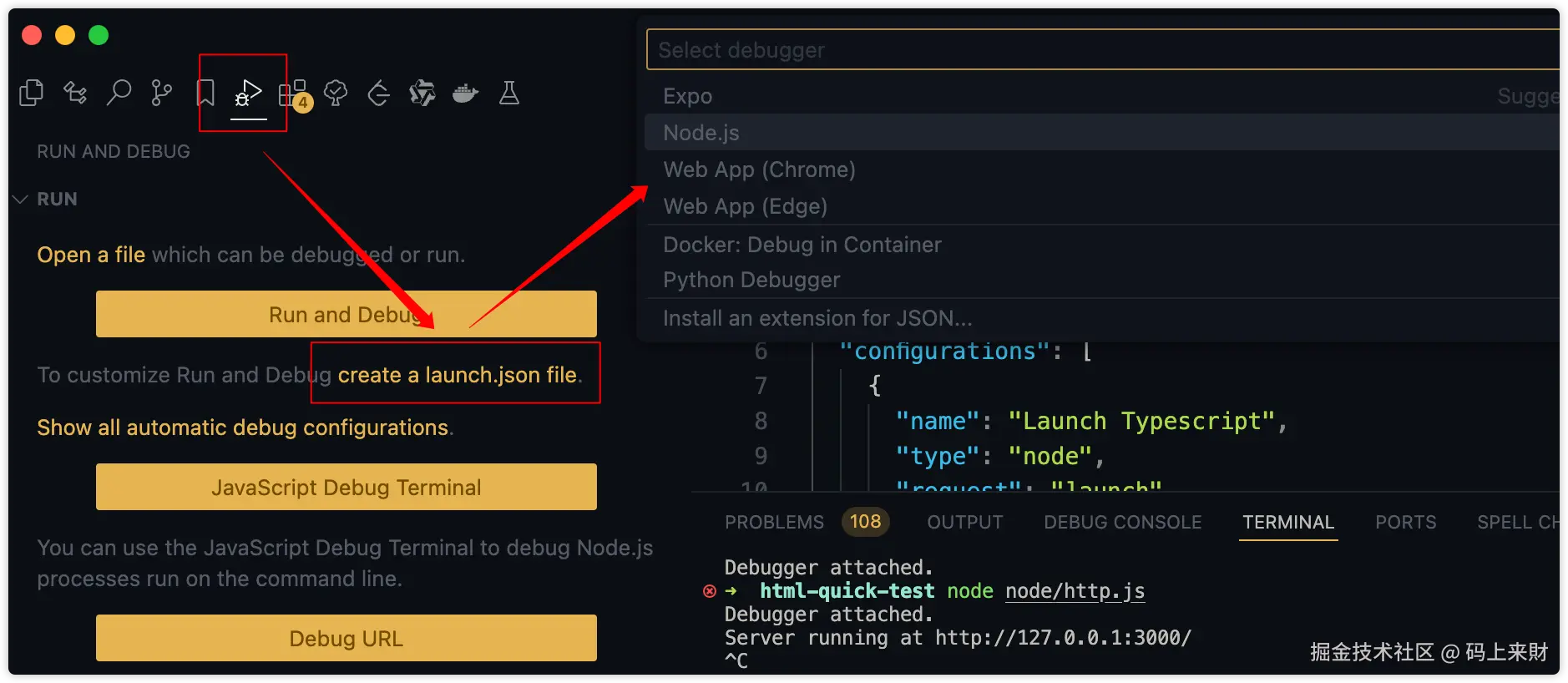Select Python Debugger option

point(1102,280)
